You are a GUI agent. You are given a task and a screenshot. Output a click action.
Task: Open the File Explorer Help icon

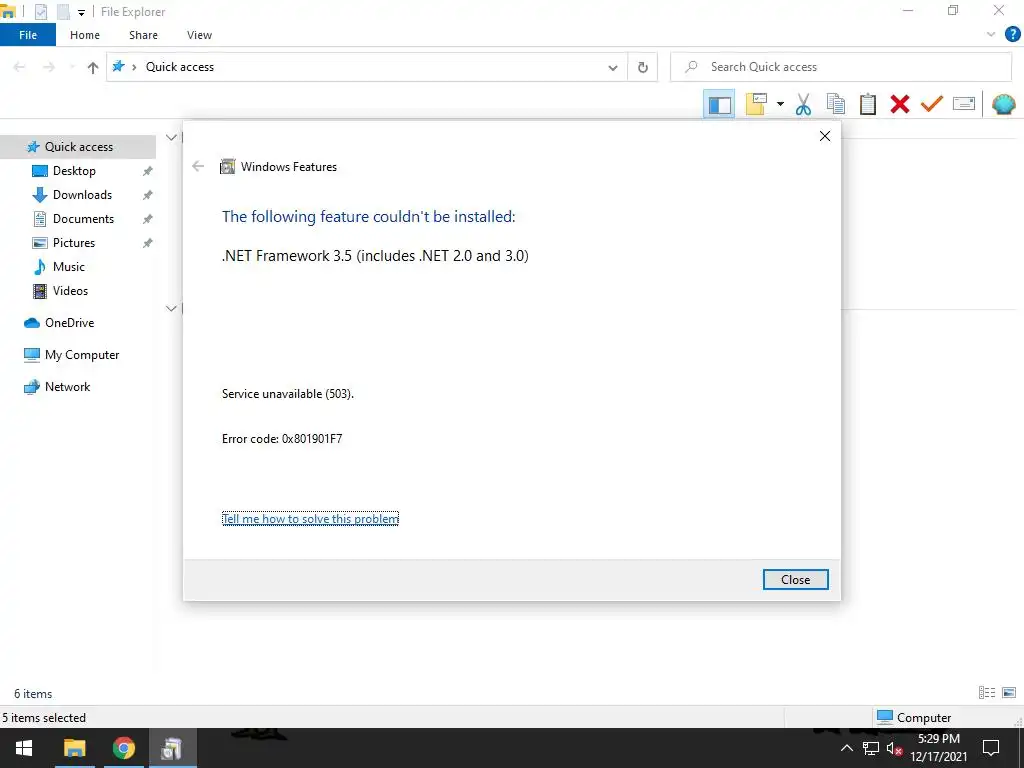1013,35
